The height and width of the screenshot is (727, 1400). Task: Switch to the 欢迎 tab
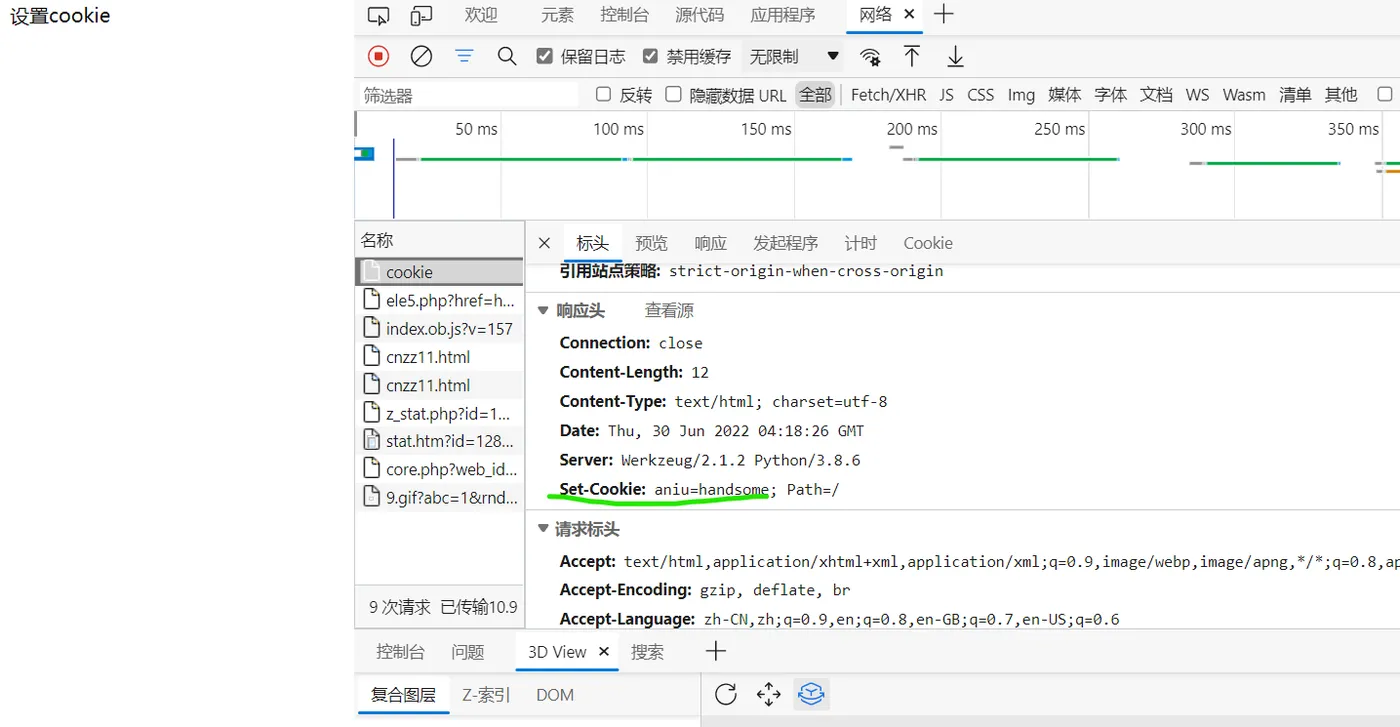(481, 15)
